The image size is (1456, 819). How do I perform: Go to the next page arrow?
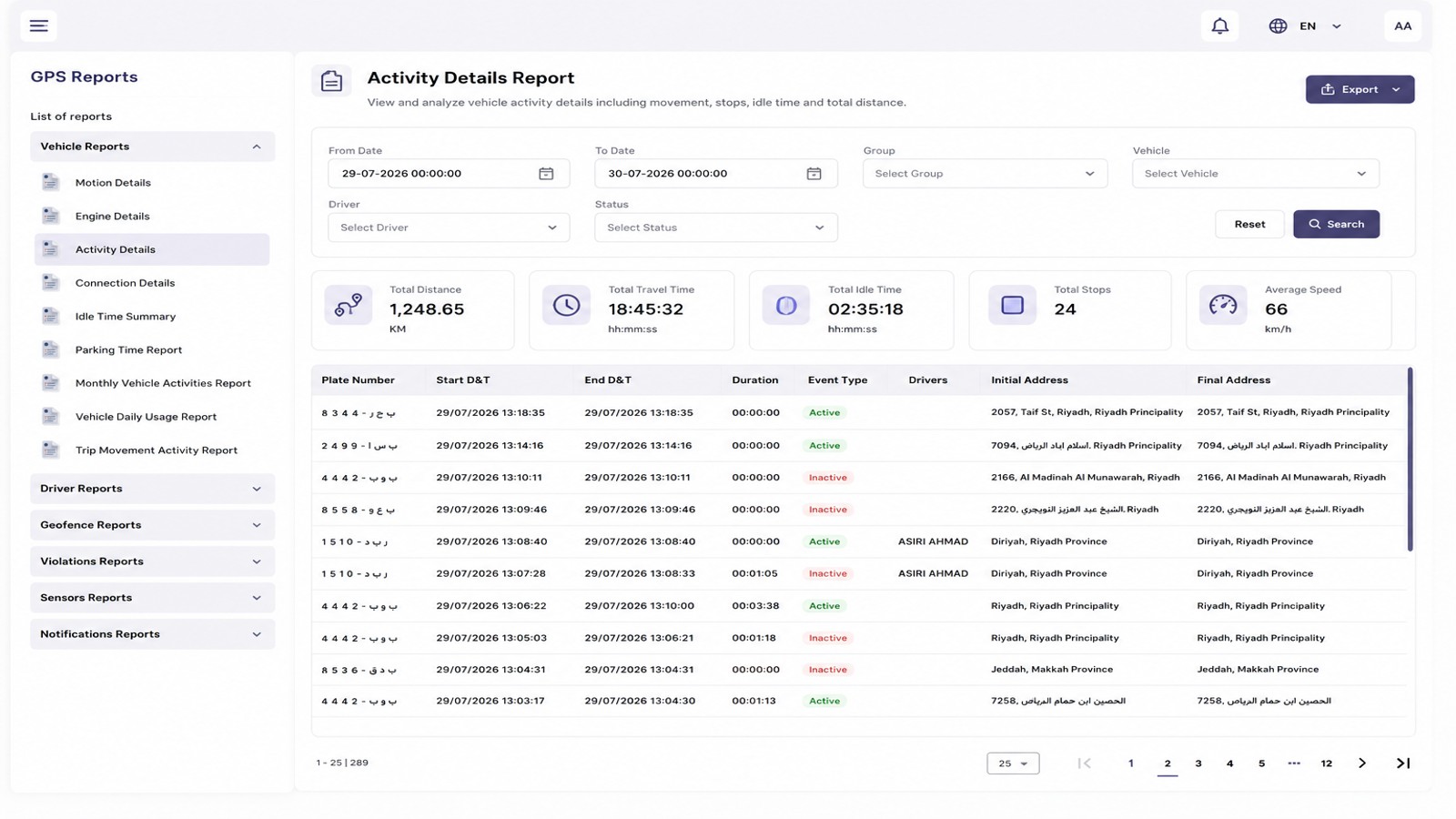coord(1362,763)
